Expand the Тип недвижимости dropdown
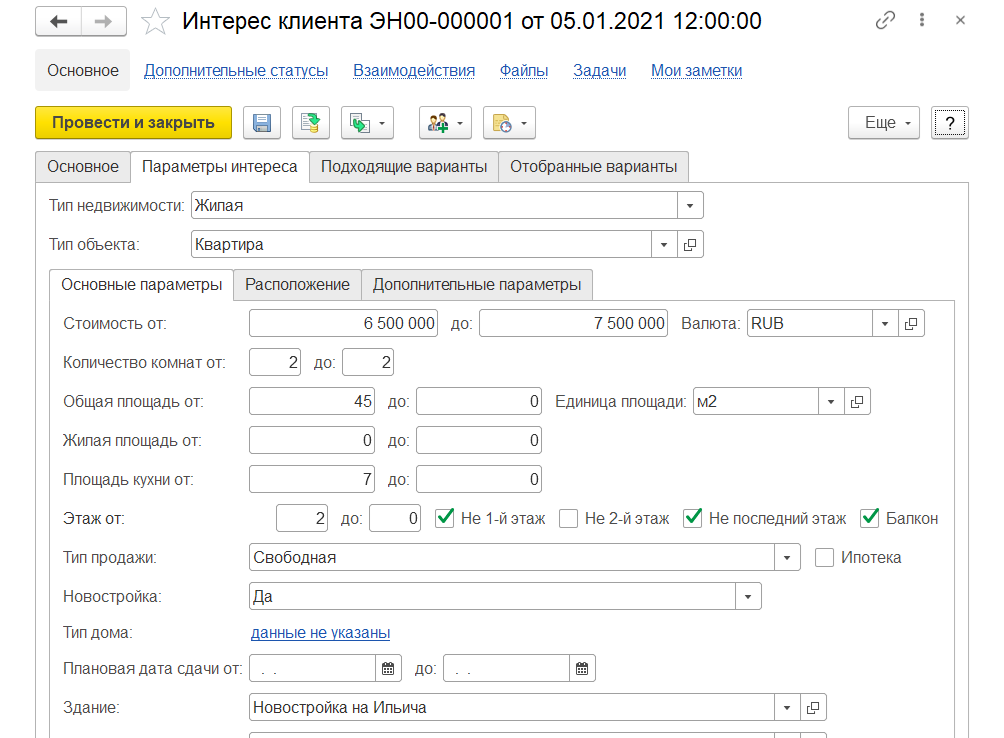Image resolution: width=1004 pixels, height=738 pixels. (690, 205)
